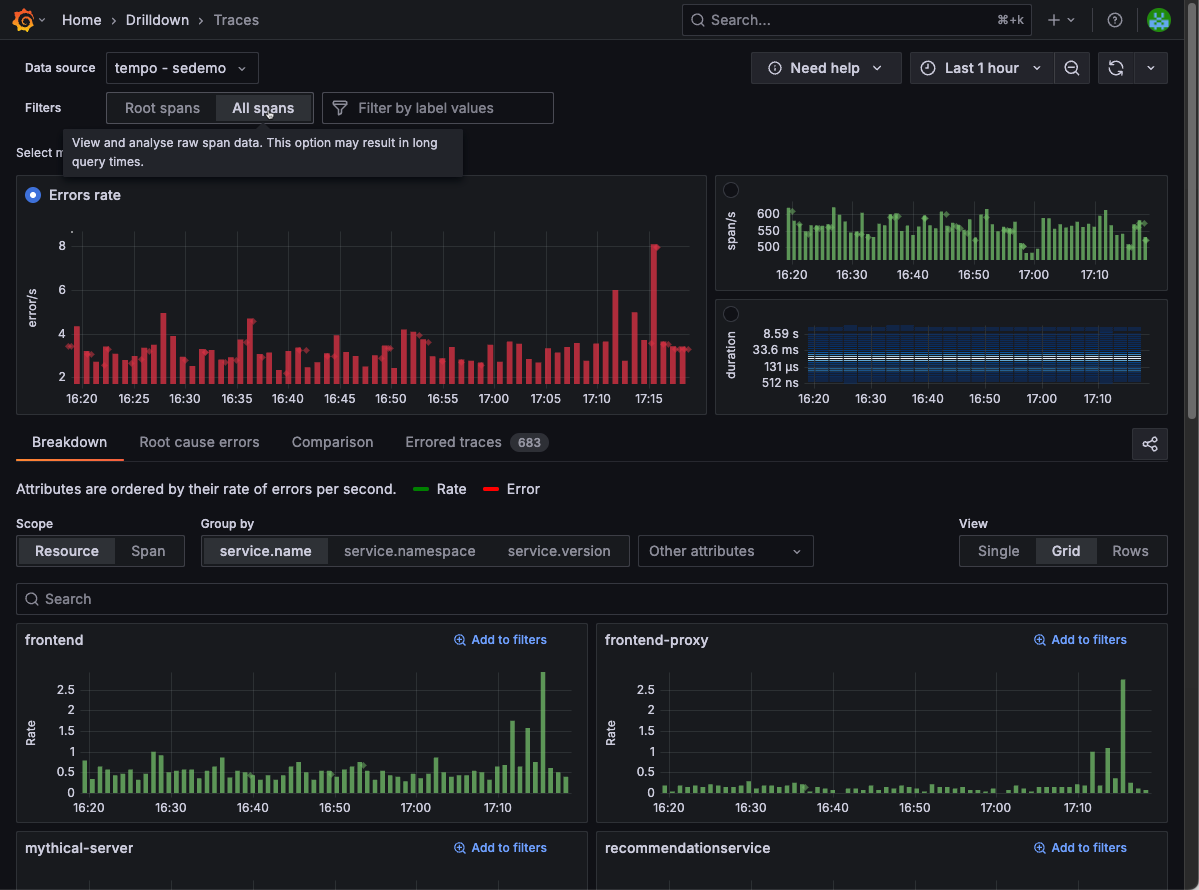Select the span/s rate metric radio button
Screen dimensions: 1199x890
[x=731, y=190]
